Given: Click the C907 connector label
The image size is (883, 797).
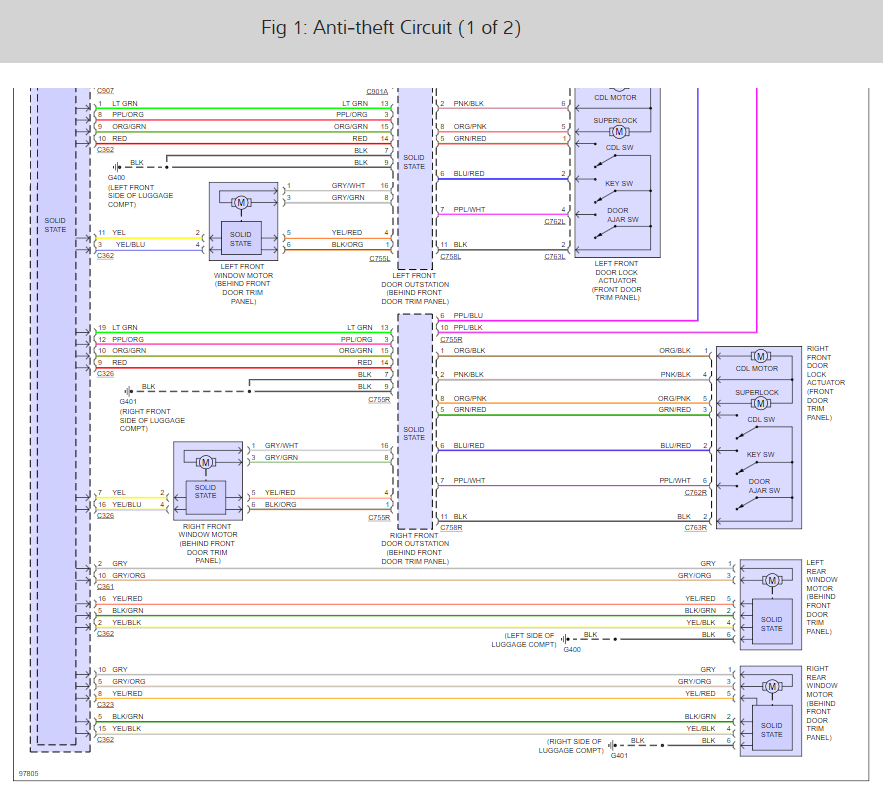Looking at the screenshot, I should (x=105, y=91).
